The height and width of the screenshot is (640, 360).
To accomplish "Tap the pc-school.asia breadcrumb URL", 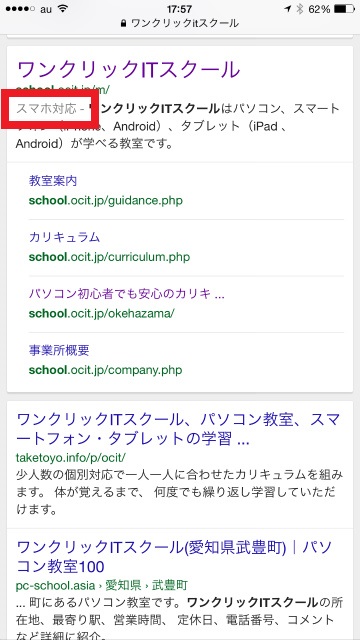I will [102, 585].
